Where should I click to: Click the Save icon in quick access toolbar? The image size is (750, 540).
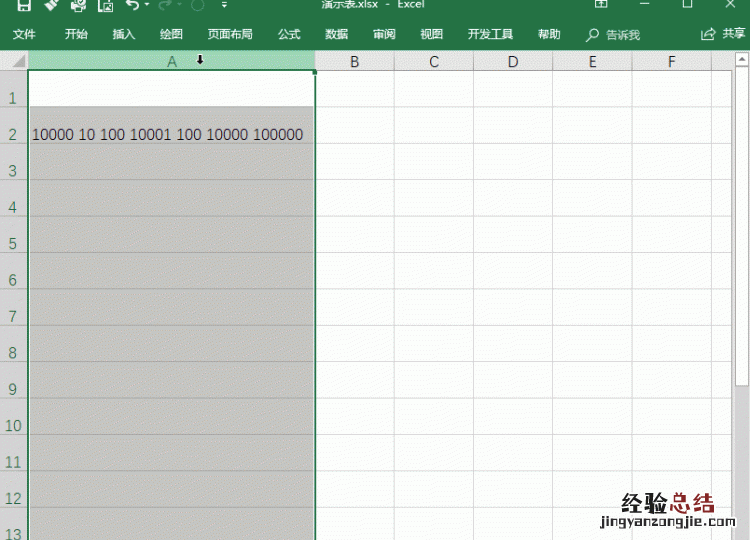click(x=23, y=5)
